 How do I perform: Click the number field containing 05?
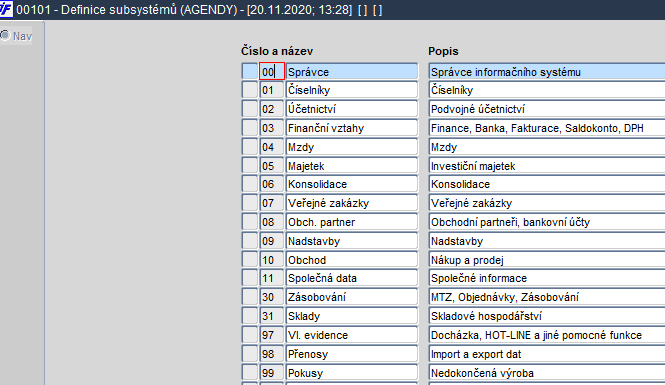click(272, 166)
